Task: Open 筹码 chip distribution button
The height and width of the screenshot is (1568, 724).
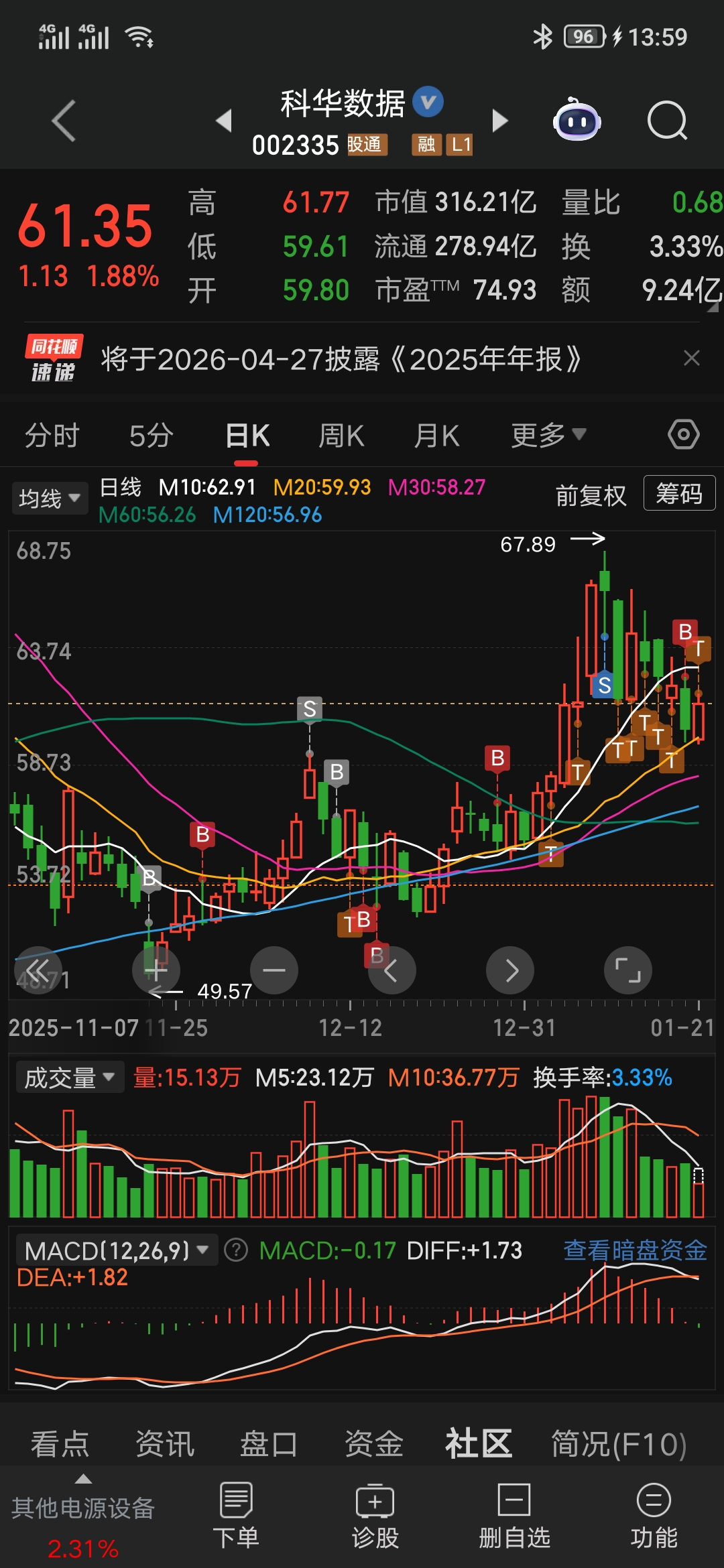Action: coord(679,493)
